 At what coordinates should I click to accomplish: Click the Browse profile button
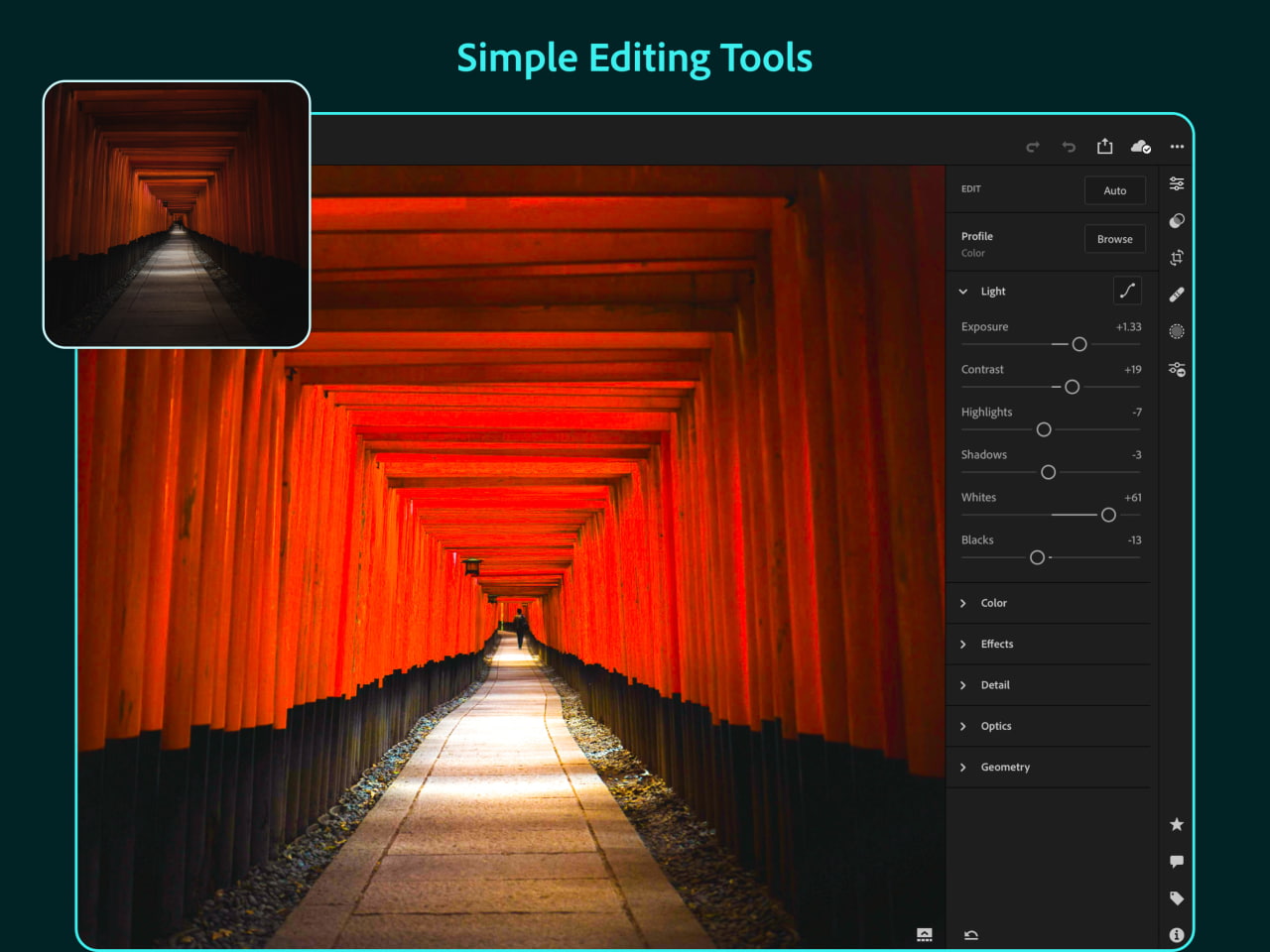coord(1114,239)
